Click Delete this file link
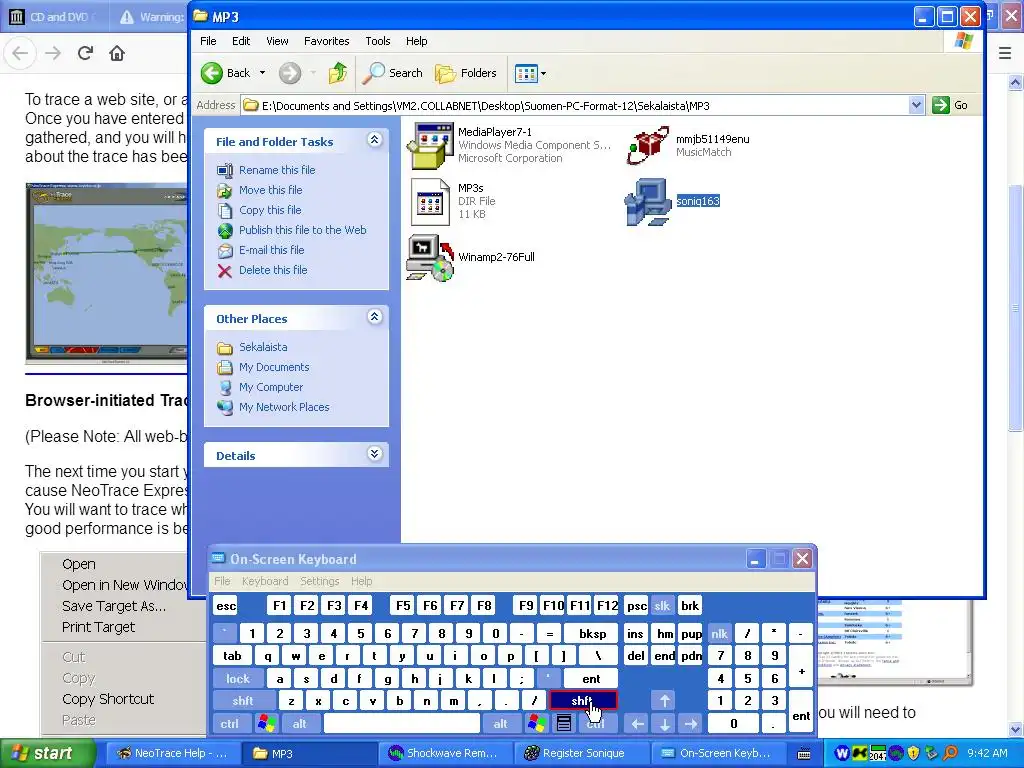 [273, 270]
